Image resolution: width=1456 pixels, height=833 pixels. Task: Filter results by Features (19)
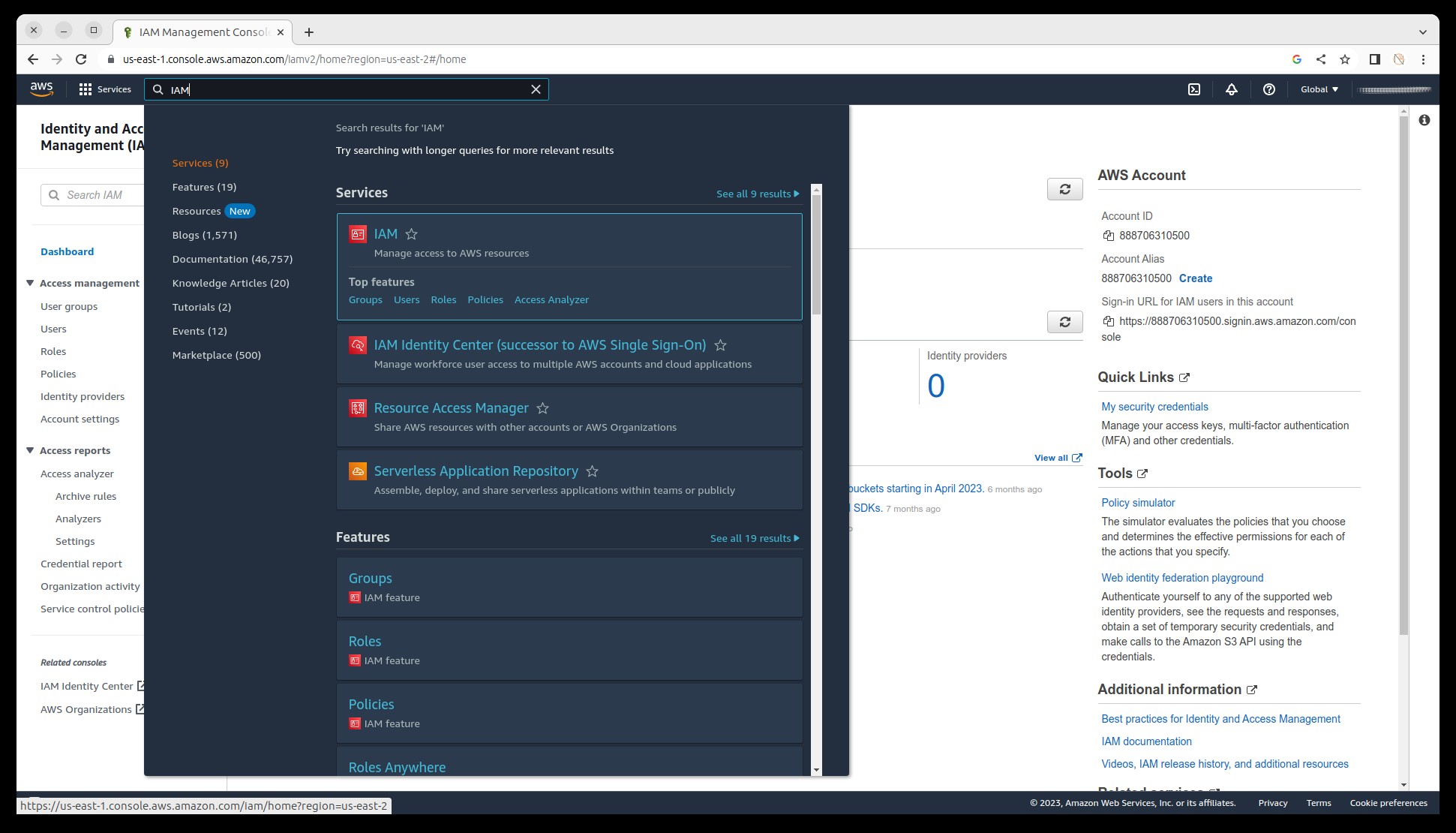[204, 187]
